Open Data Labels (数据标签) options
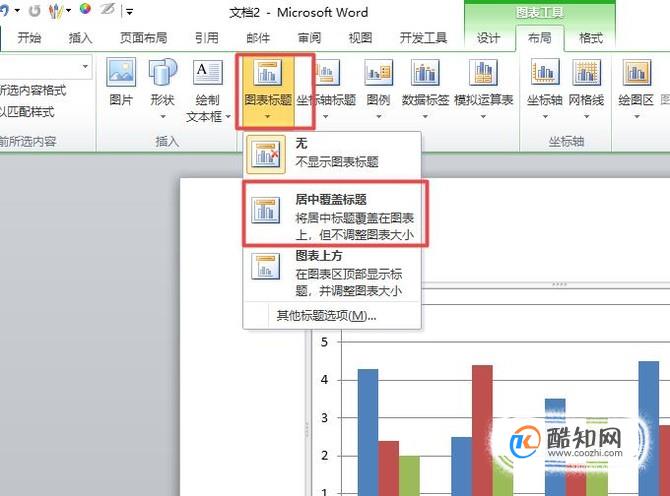Viewport: 670px width, 496px height. click(425, 90)
